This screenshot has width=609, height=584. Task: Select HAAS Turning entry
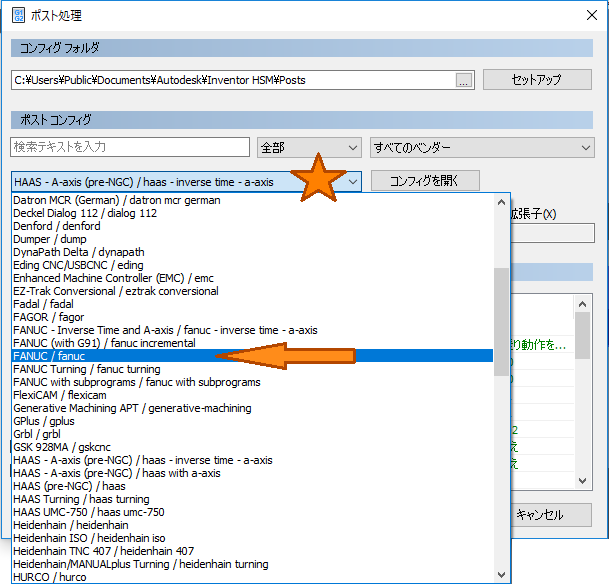tap(252, 499)
